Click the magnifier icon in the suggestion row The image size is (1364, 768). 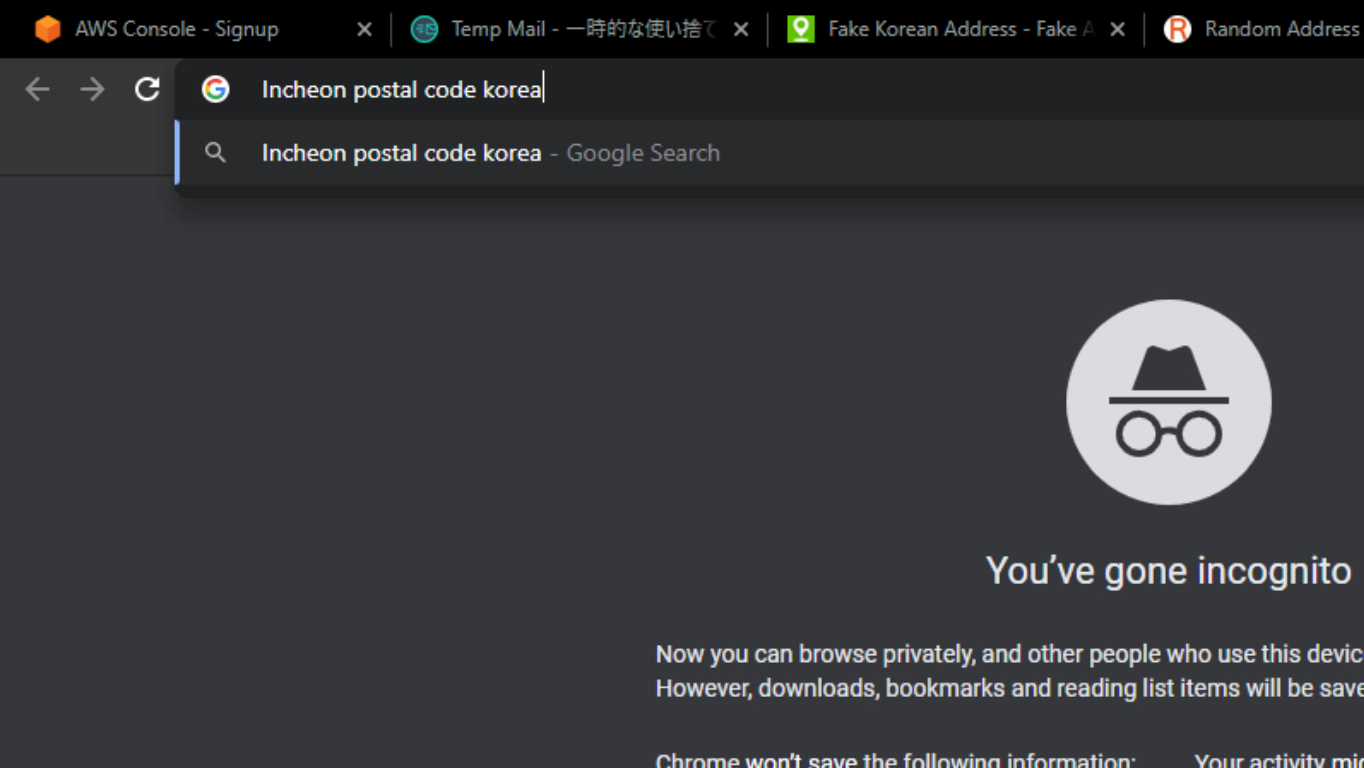pyautogui.click(x=215, y=153)
